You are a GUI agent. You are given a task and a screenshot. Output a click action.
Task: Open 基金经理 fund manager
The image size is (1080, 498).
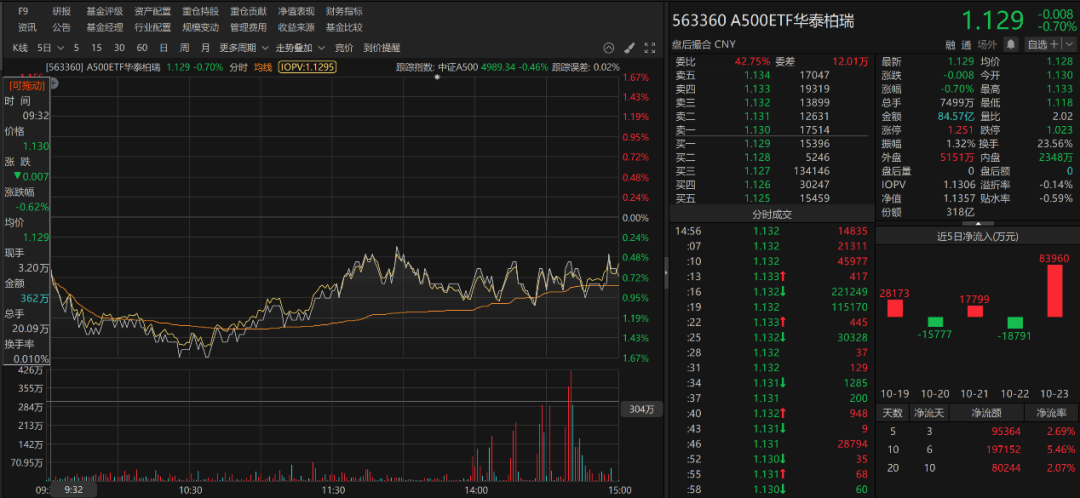point(105,28)
